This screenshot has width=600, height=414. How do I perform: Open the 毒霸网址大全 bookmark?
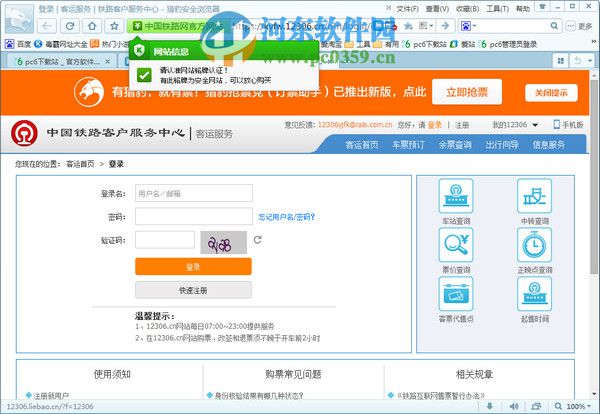point(61,44)
